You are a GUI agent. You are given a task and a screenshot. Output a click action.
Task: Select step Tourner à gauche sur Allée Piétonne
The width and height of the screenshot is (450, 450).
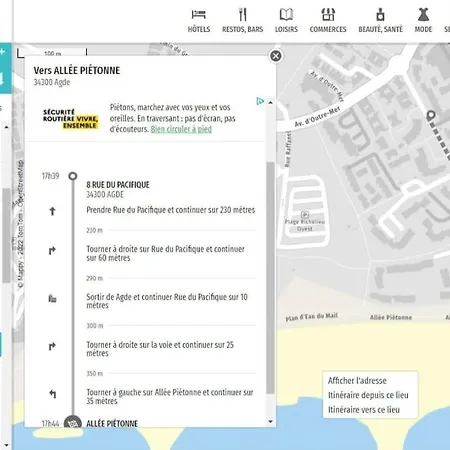pos(170,396)
